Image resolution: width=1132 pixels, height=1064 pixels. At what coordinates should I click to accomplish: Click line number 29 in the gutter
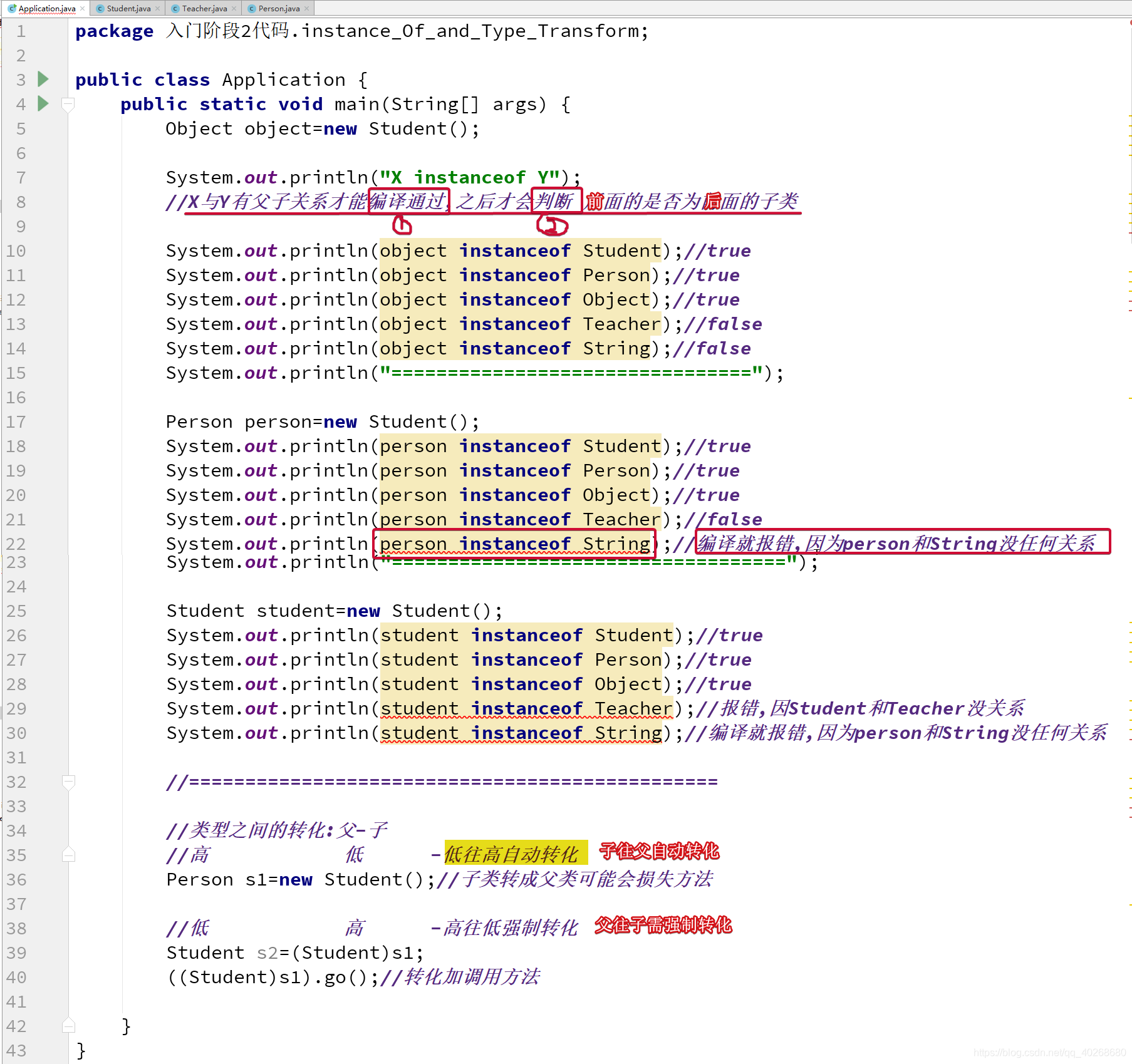16,708
